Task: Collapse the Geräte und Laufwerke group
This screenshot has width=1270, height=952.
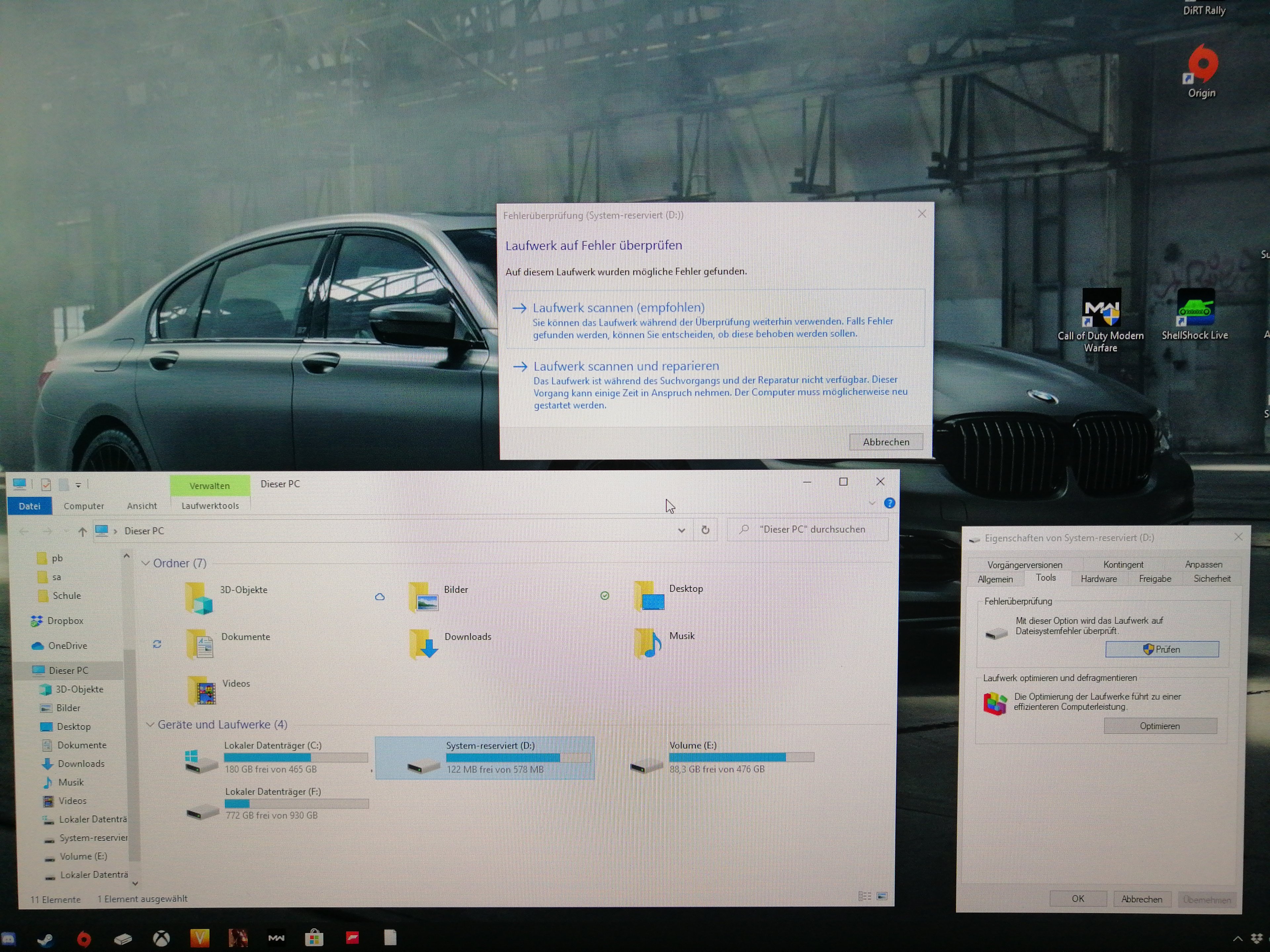Action: point(150,725)
